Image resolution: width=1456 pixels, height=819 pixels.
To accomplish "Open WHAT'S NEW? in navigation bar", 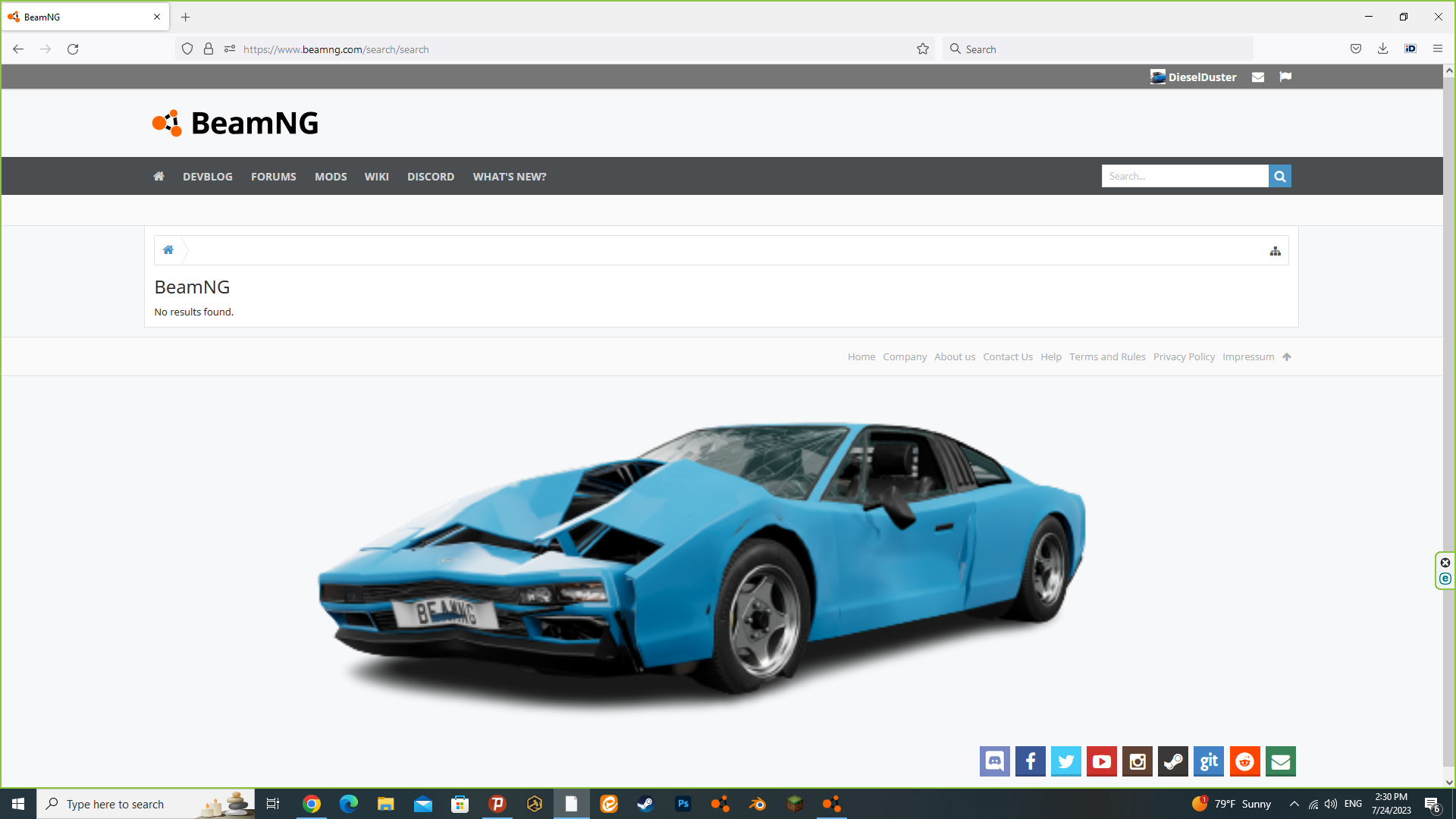I will pyautogui.click(x=510, y=177).
